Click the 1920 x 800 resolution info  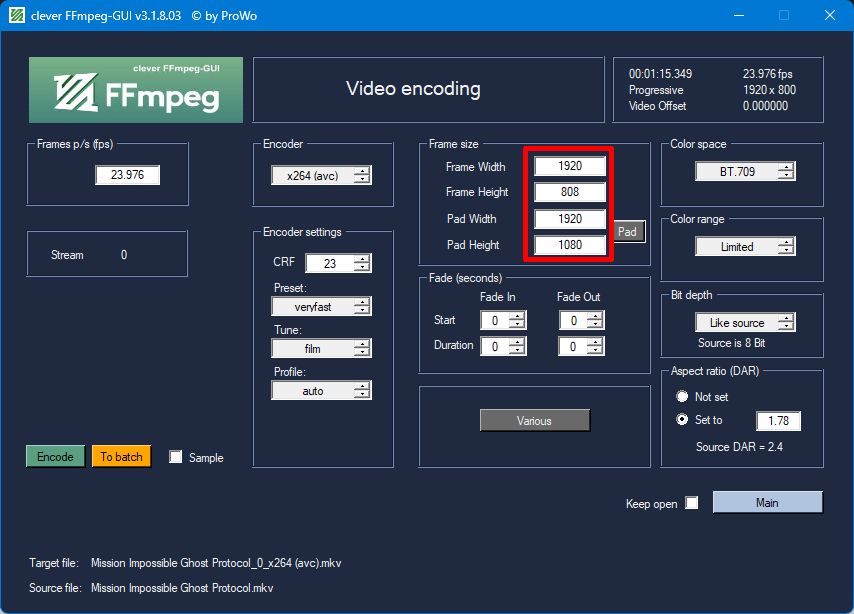[x=769, y=90]
